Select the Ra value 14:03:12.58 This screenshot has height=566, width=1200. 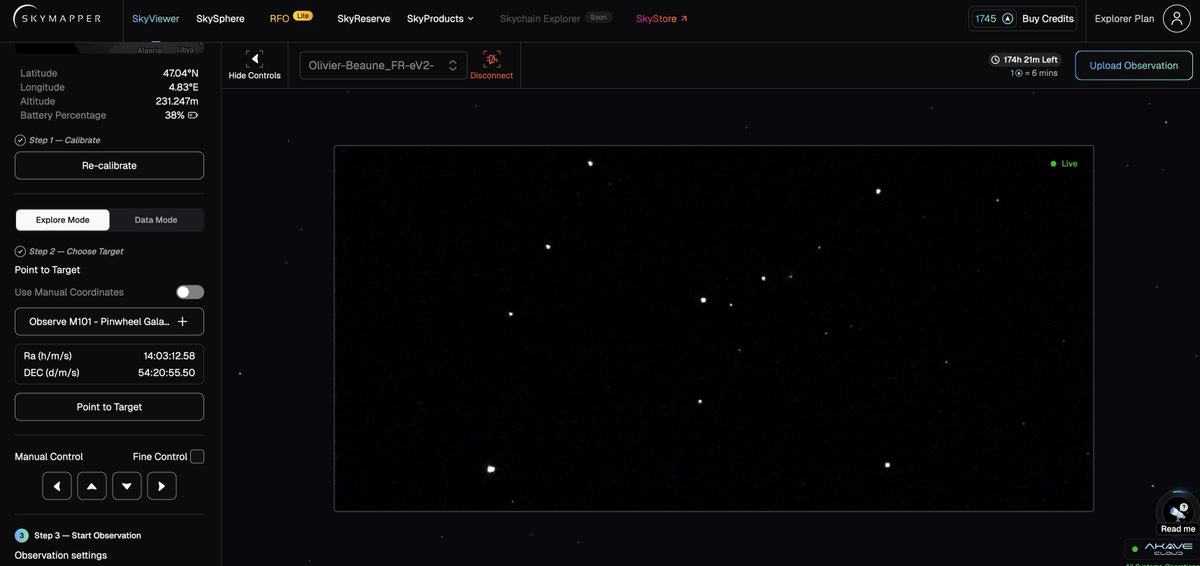[x=169, y=356]
